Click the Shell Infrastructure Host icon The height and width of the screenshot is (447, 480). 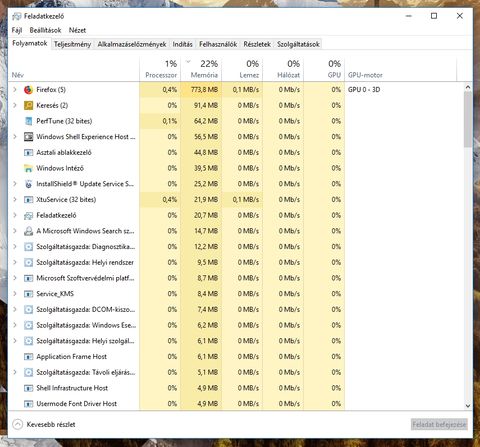tap(28, 388)
